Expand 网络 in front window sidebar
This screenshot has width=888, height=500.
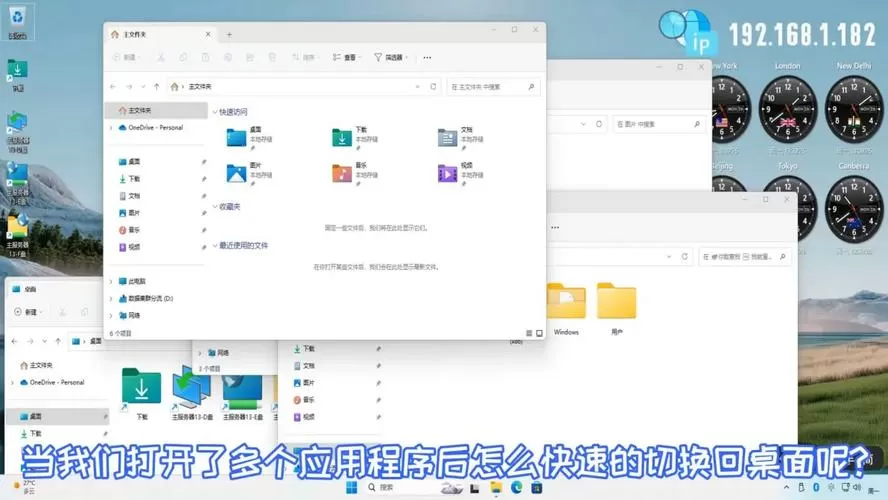point(111,315)
